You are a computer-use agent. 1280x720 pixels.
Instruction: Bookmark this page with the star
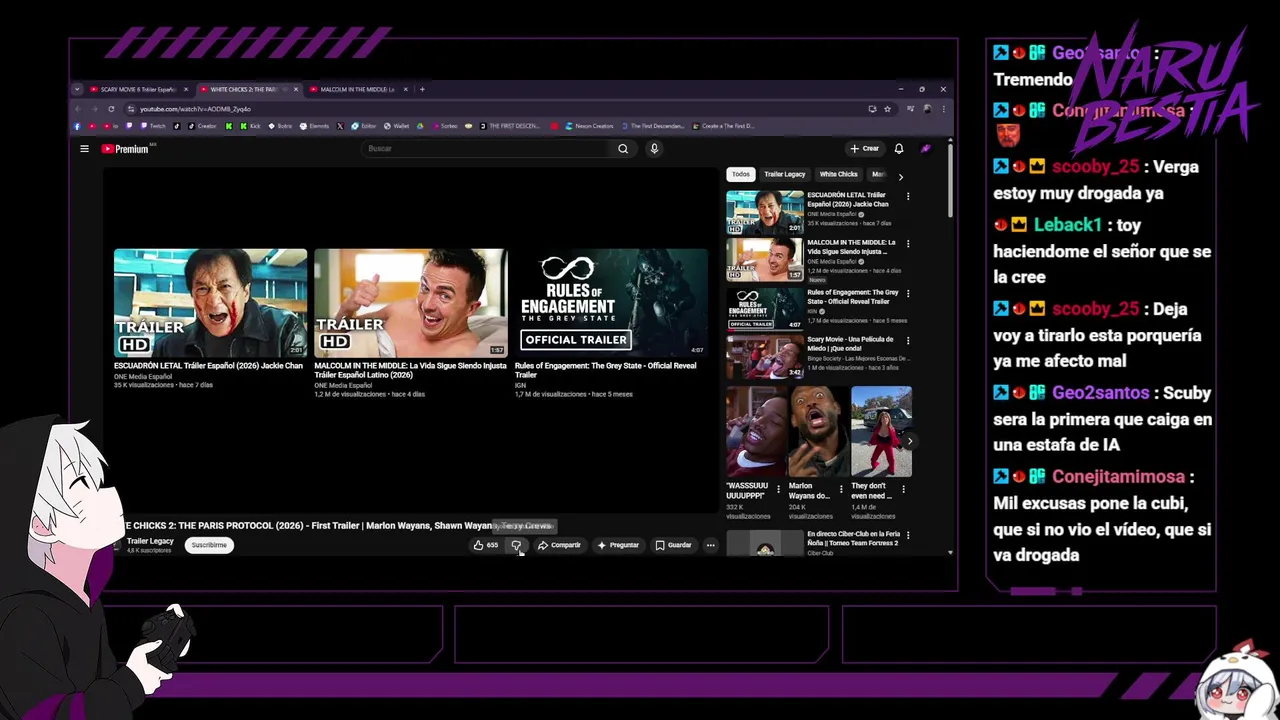(887, 109)
